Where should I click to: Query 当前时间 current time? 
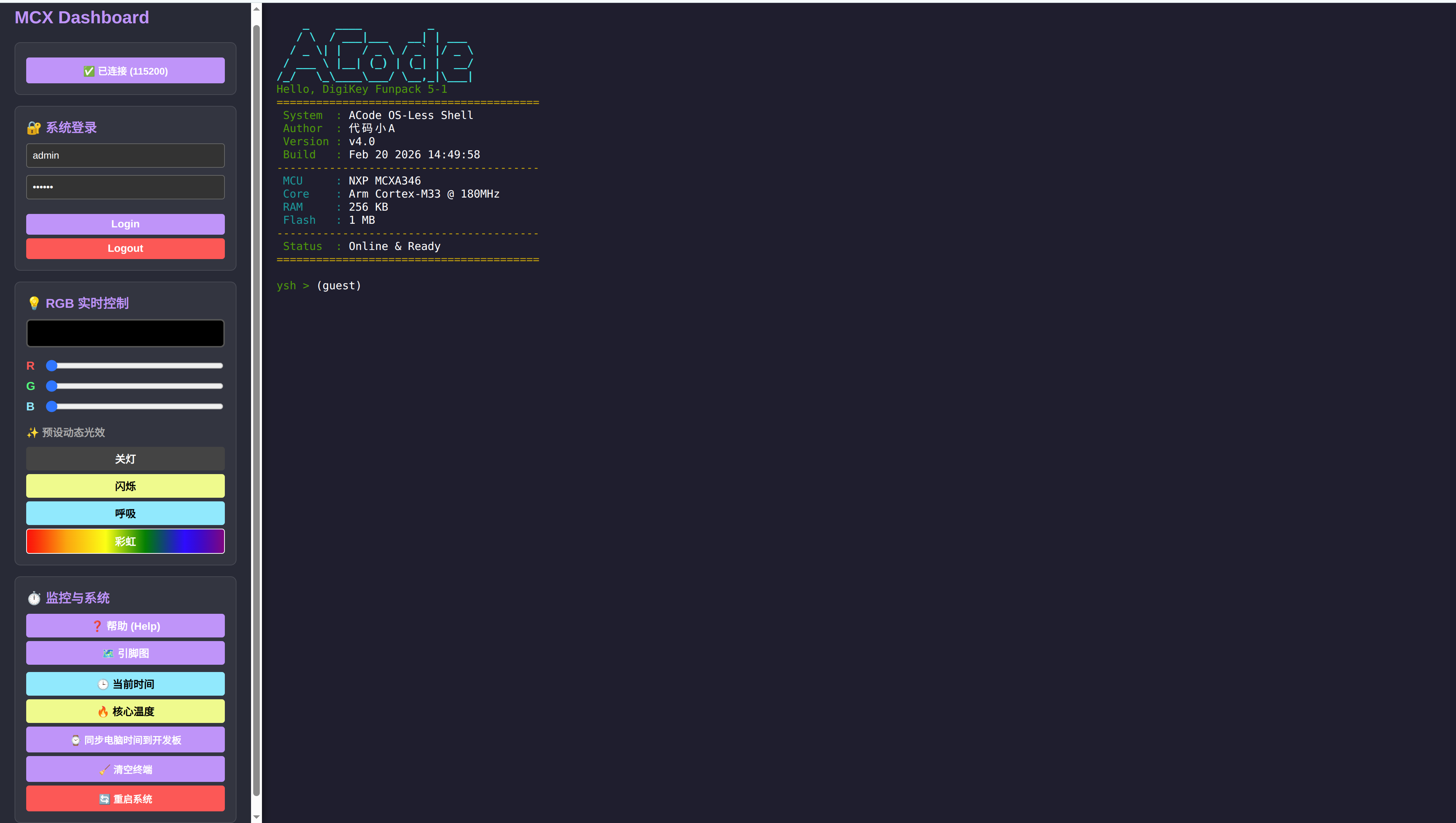pyautogui.click(x=125, y=684)
